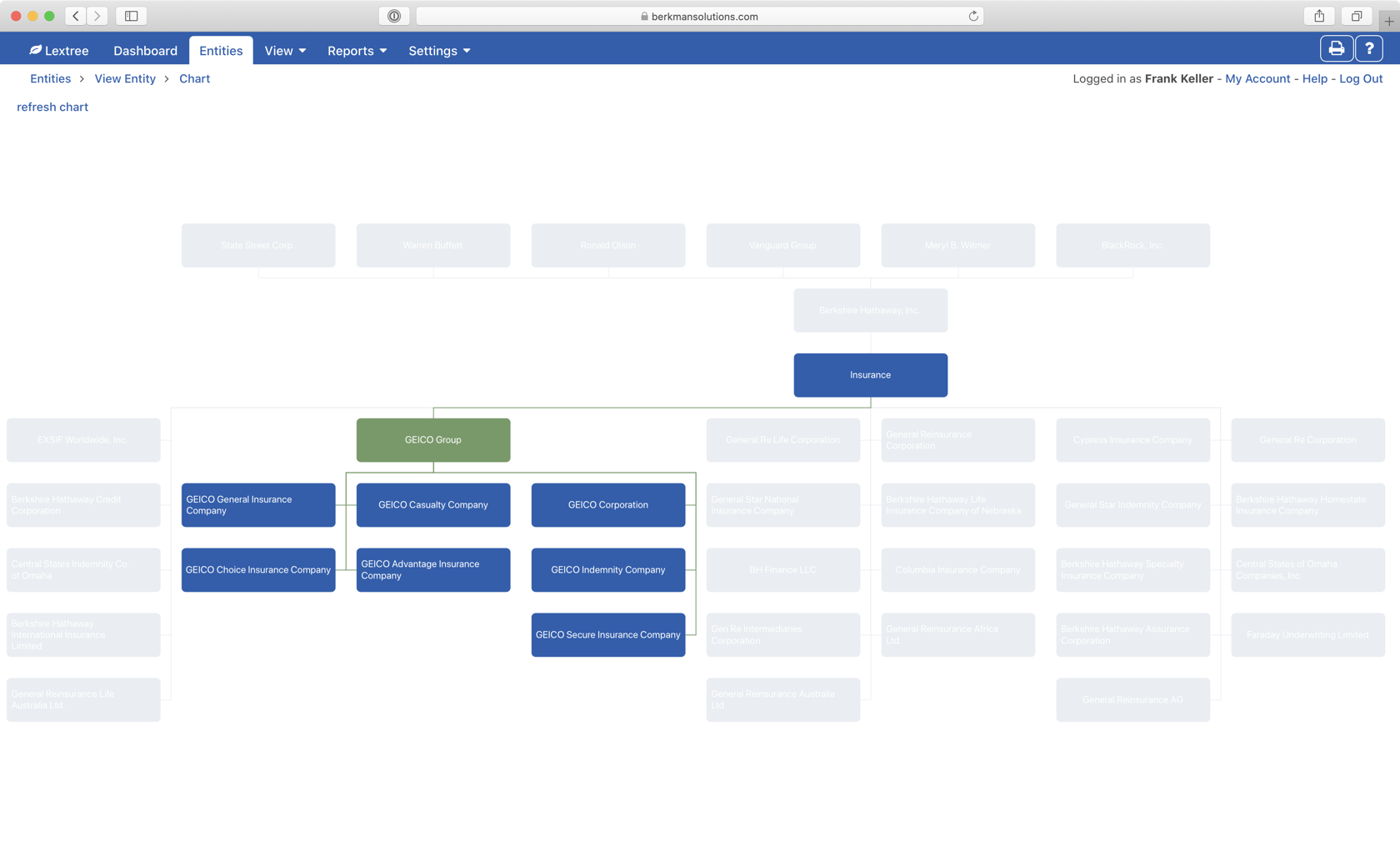This screenshot has width=1400, height=856.
Task: Select GEICO General Insurance Company node
Action: [x=258, y=505]
